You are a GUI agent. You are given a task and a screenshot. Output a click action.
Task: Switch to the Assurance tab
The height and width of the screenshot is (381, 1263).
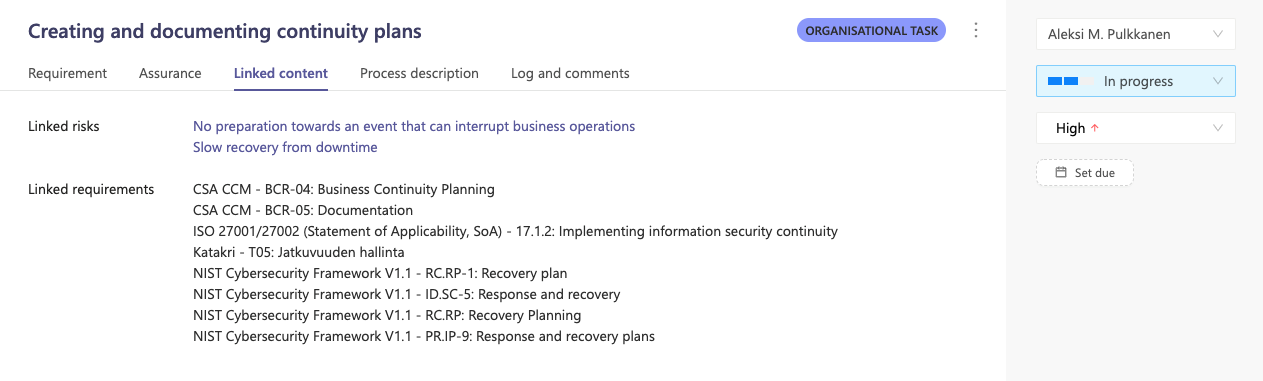pos(170,73)
